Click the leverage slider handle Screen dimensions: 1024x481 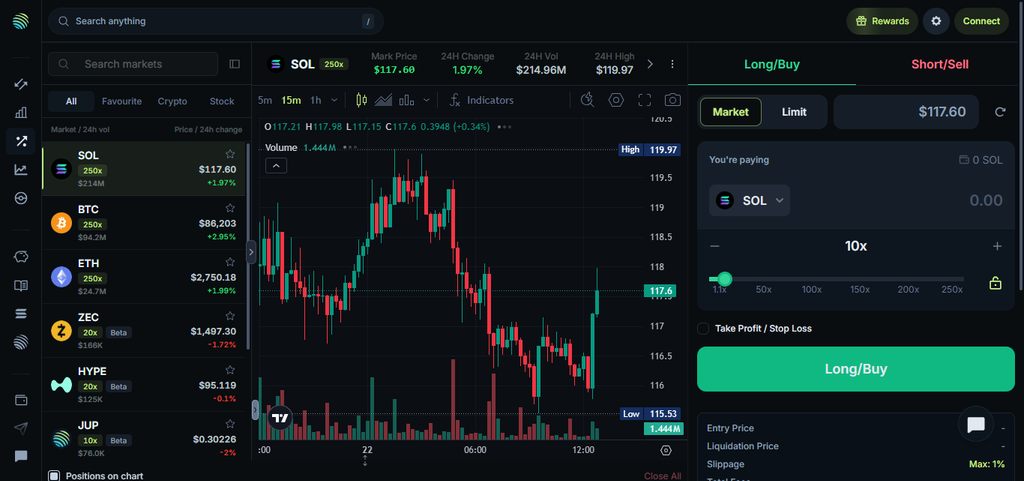click(x=724, y=279)
